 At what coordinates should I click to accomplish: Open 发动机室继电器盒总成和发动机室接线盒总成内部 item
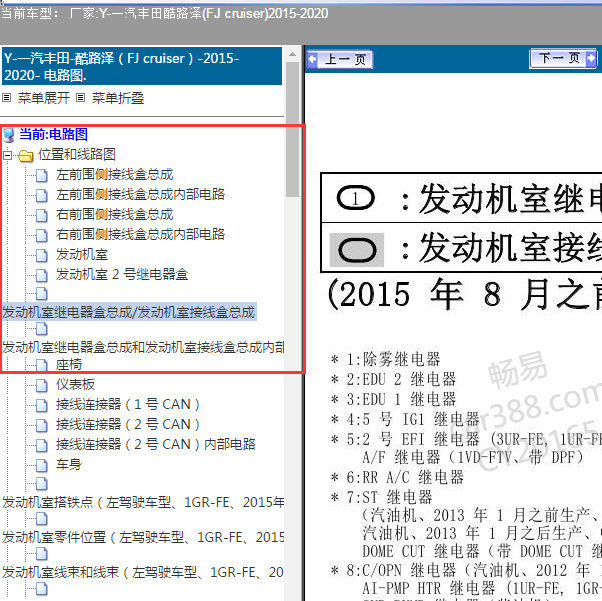[x=143, y=347]
